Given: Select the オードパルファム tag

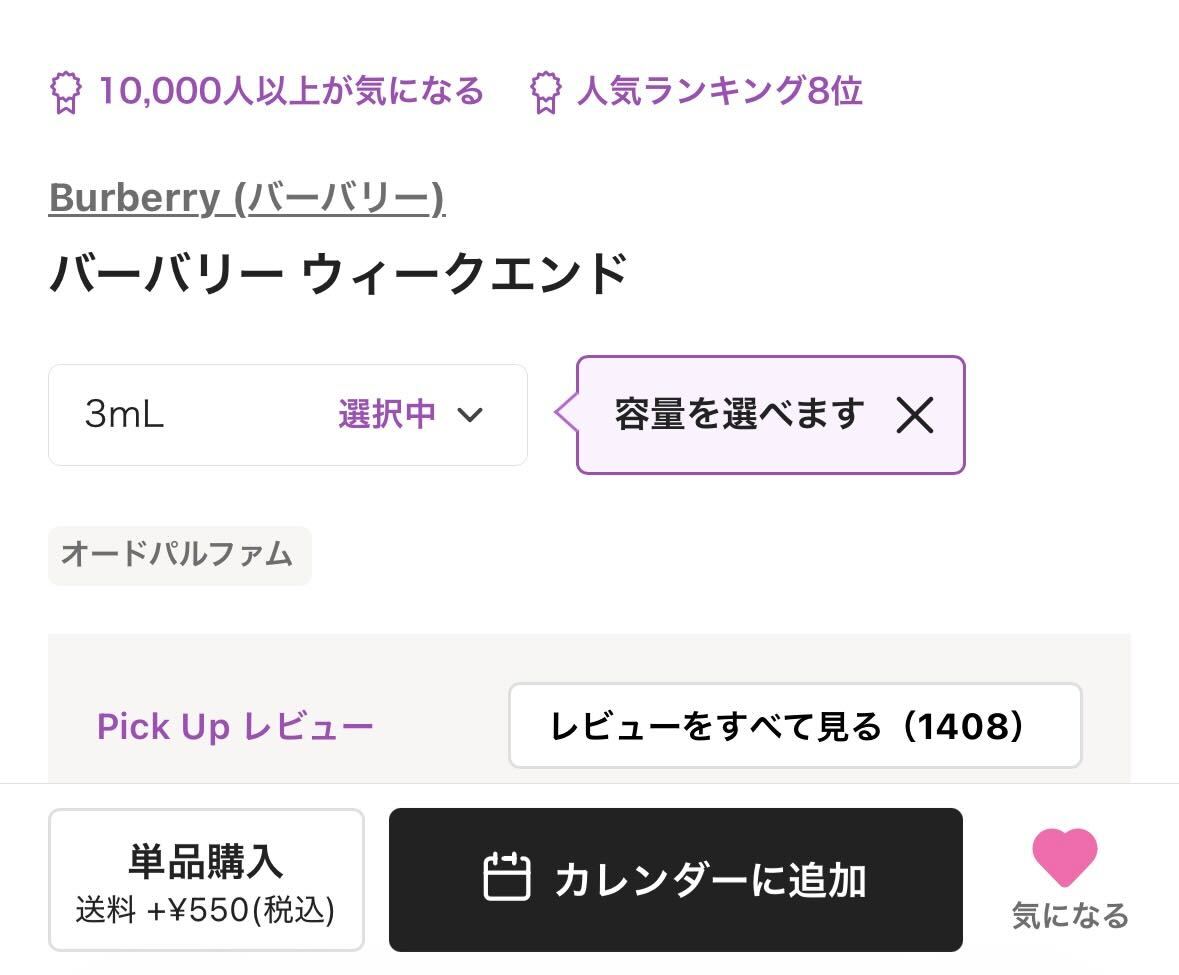Looking at the screenshot, I should point(179,554).
